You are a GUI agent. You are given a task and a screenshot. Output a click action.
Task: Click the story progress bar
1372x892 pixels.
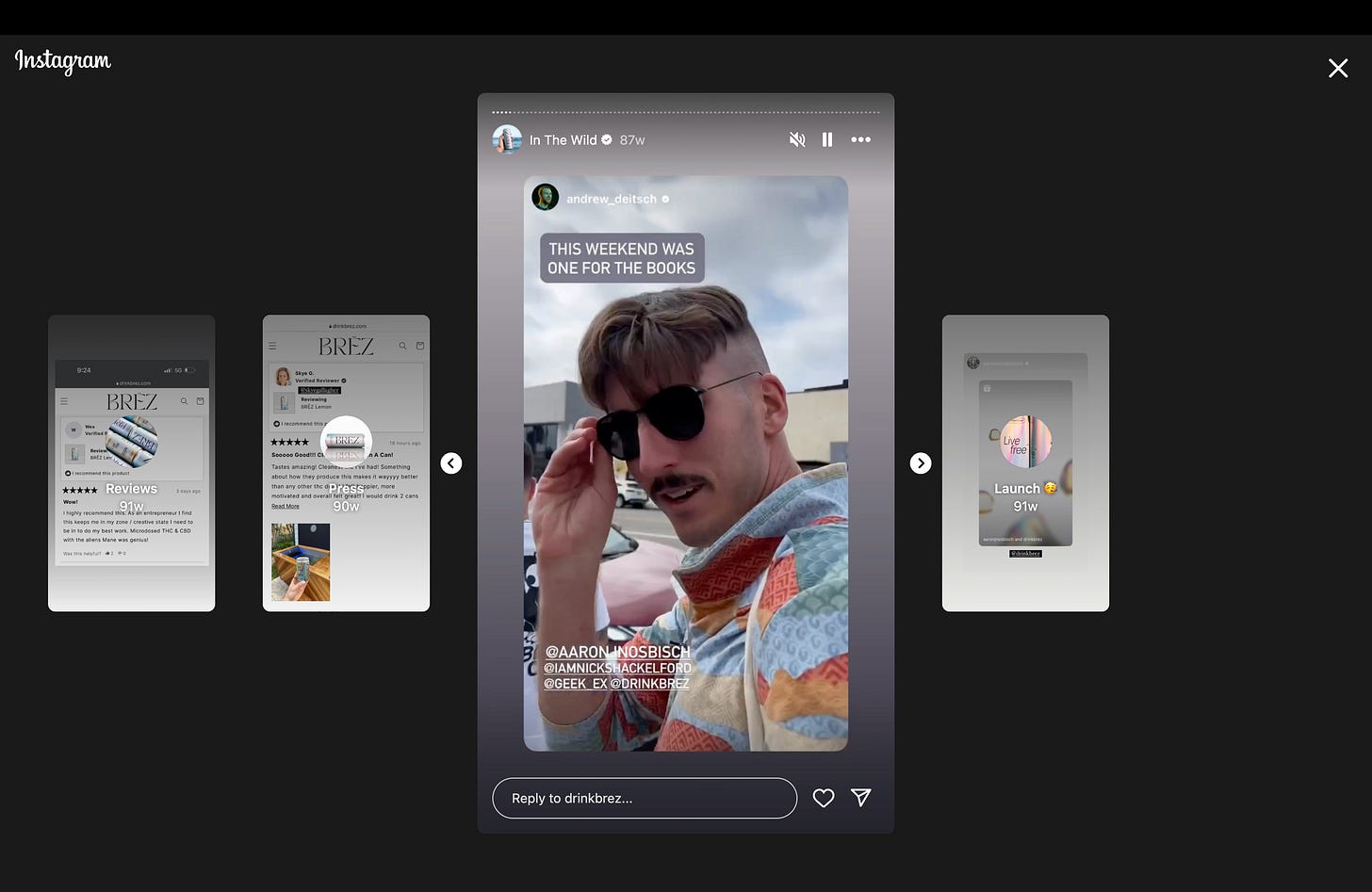[686, 112]
